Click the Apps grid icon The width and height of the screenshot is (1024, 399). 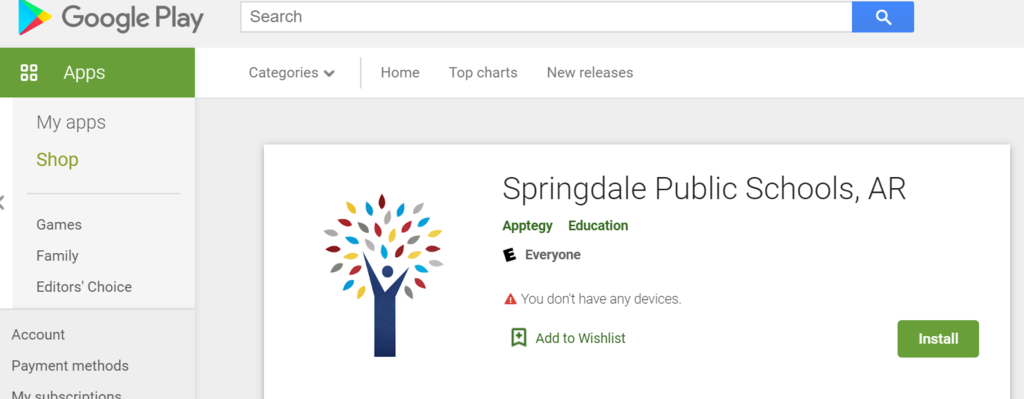pyautogui.click(x=29, y=72)
